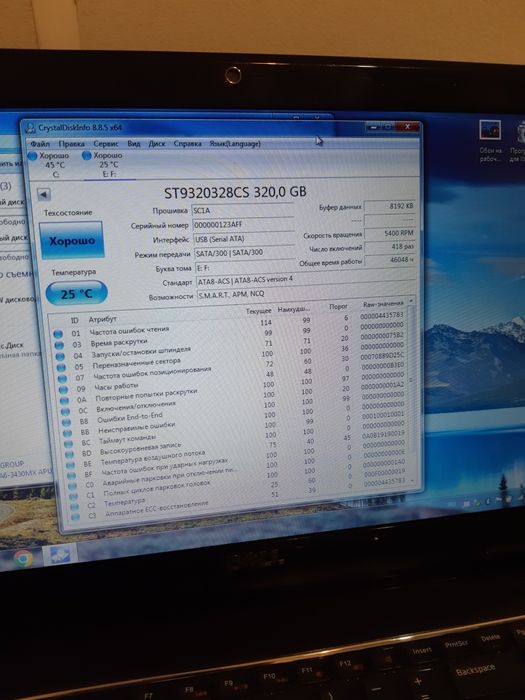
Task: Open the Справка menu
Action: (x=188, y=144)
